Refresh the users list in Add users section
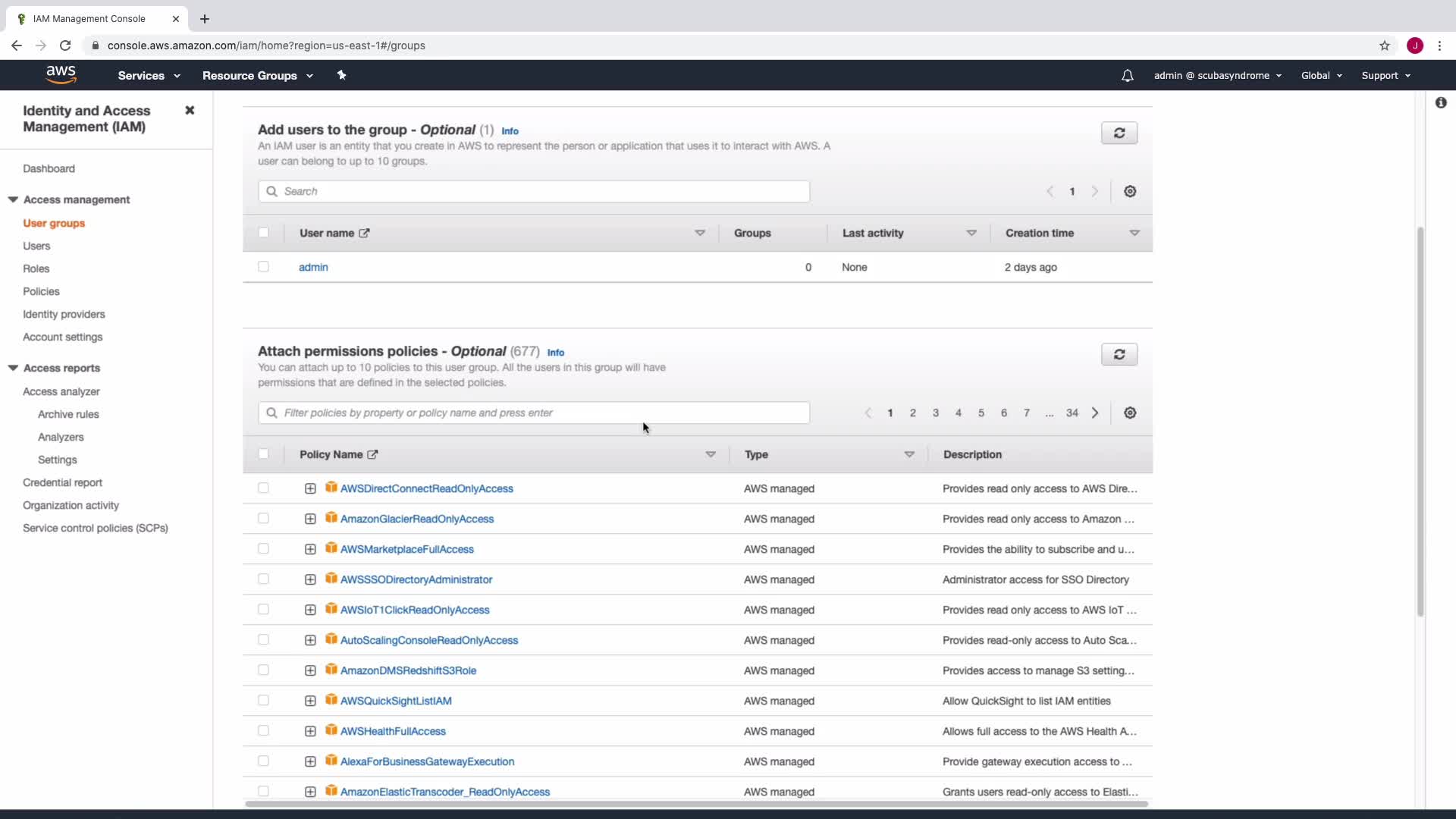Image resolution: width=1456 pixels, height=819 pixels. pos(1119,133)
